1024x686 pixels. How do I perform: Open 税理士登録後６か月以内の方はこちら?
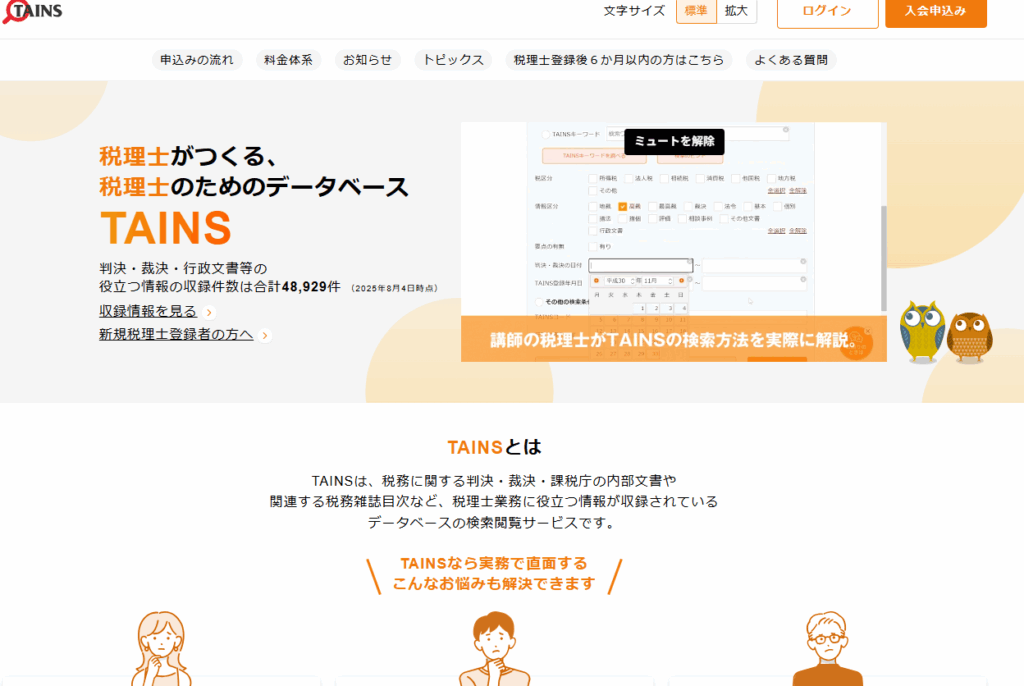(619, 60)
